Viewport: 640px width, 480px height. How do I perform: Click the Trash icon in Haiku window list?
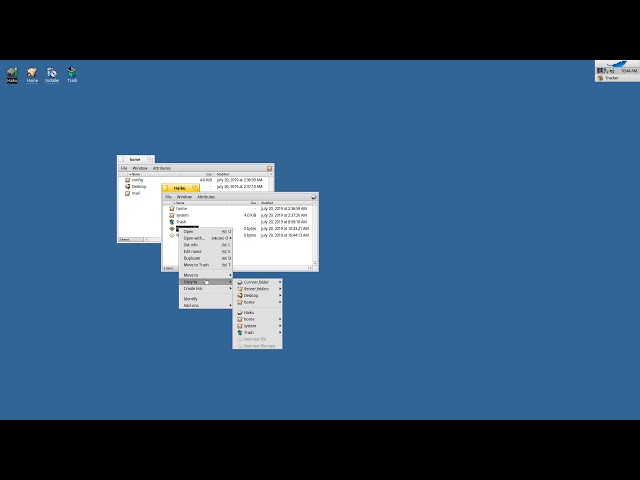(172, 222)
